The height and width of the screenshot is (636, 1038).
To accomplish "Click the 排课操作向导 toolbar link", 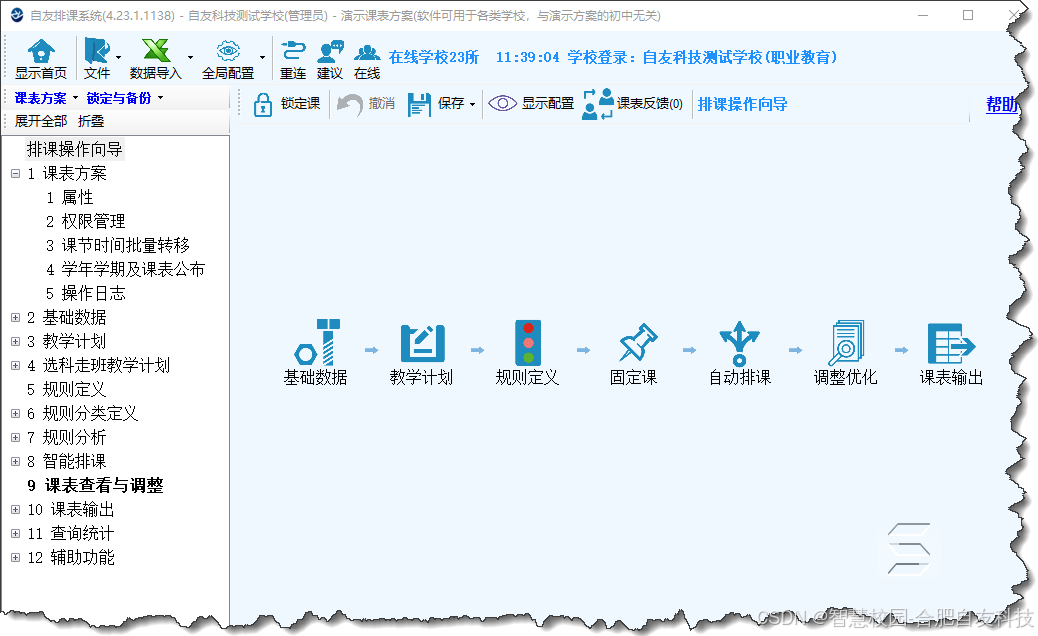I will pos(742,104).
